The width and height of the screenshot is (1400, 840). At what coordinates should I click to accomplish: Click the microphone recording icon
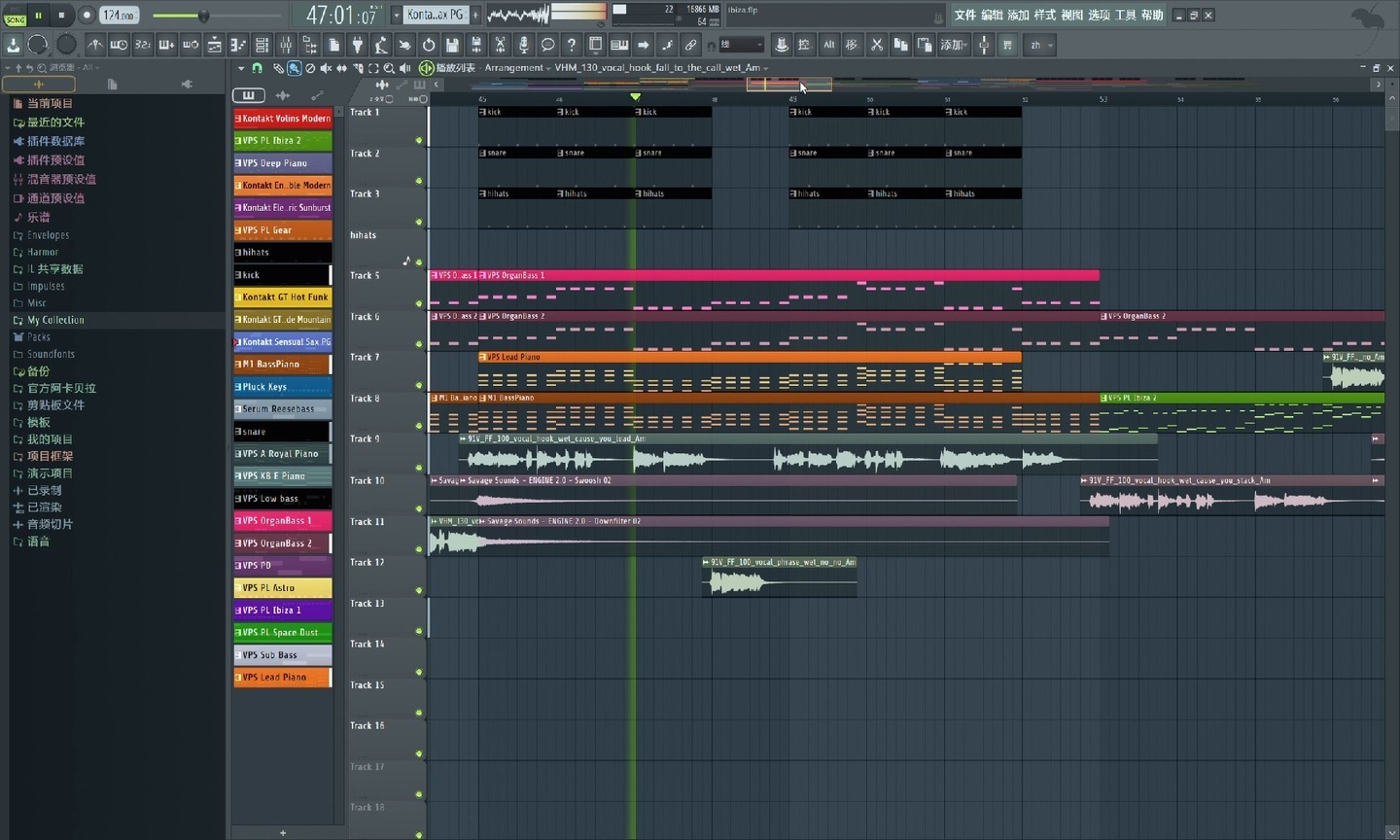click(524, 45)
